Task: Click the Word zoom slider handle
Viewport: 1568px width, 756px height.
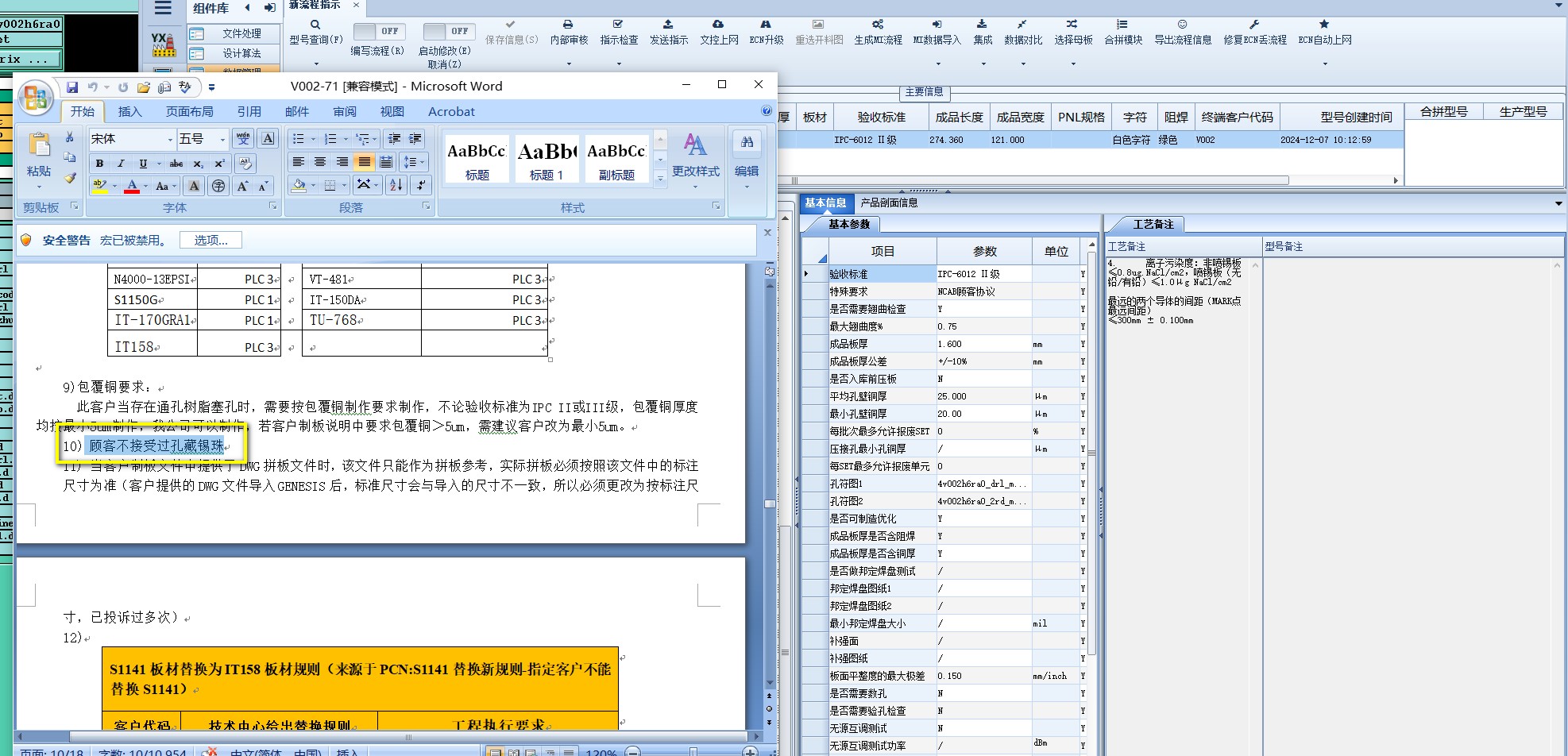Action: (693, 752)
